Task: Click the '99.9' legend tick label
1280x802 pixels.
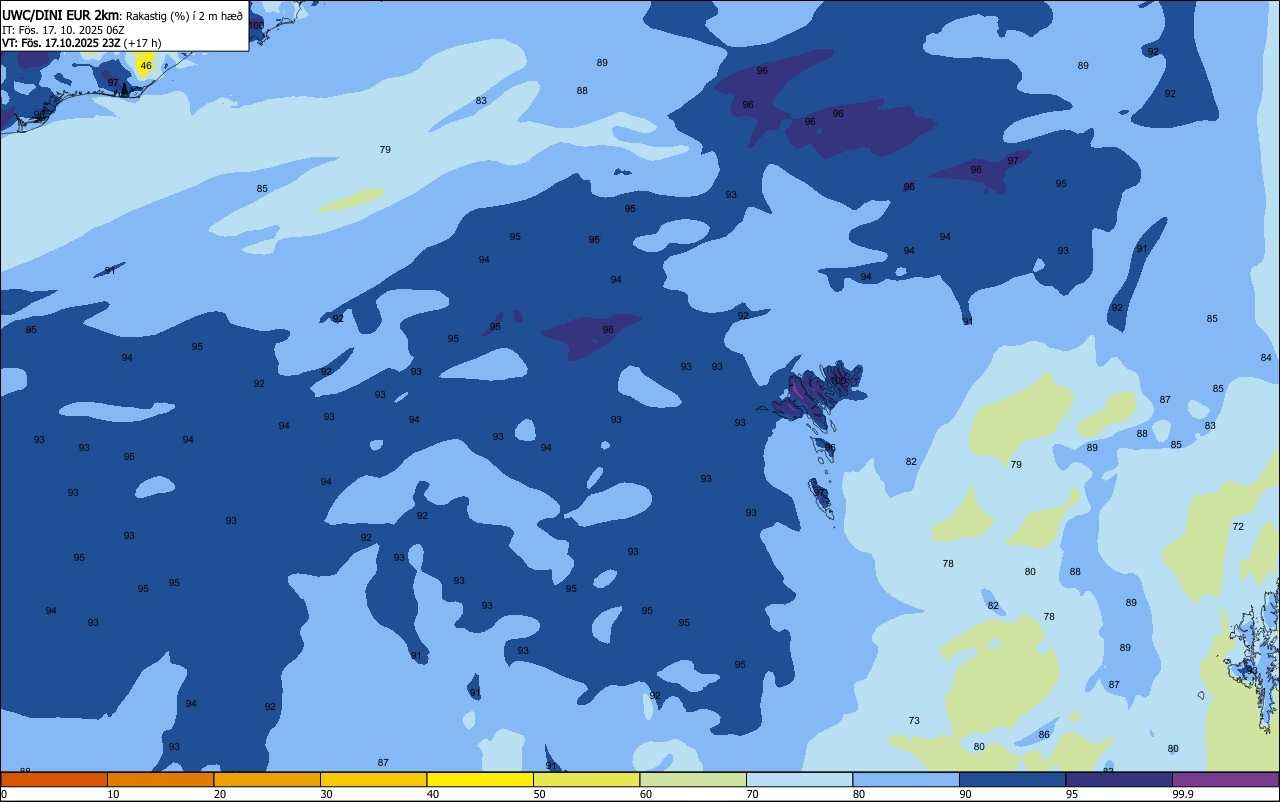Action: [x=1184, y=794]
